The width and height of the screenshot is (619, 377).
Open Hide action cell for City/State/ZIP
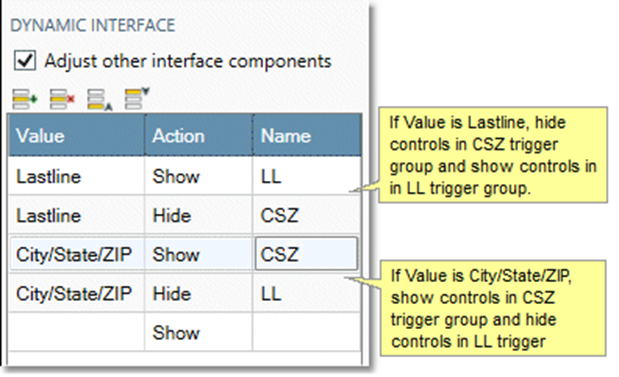tap(199, 293)
